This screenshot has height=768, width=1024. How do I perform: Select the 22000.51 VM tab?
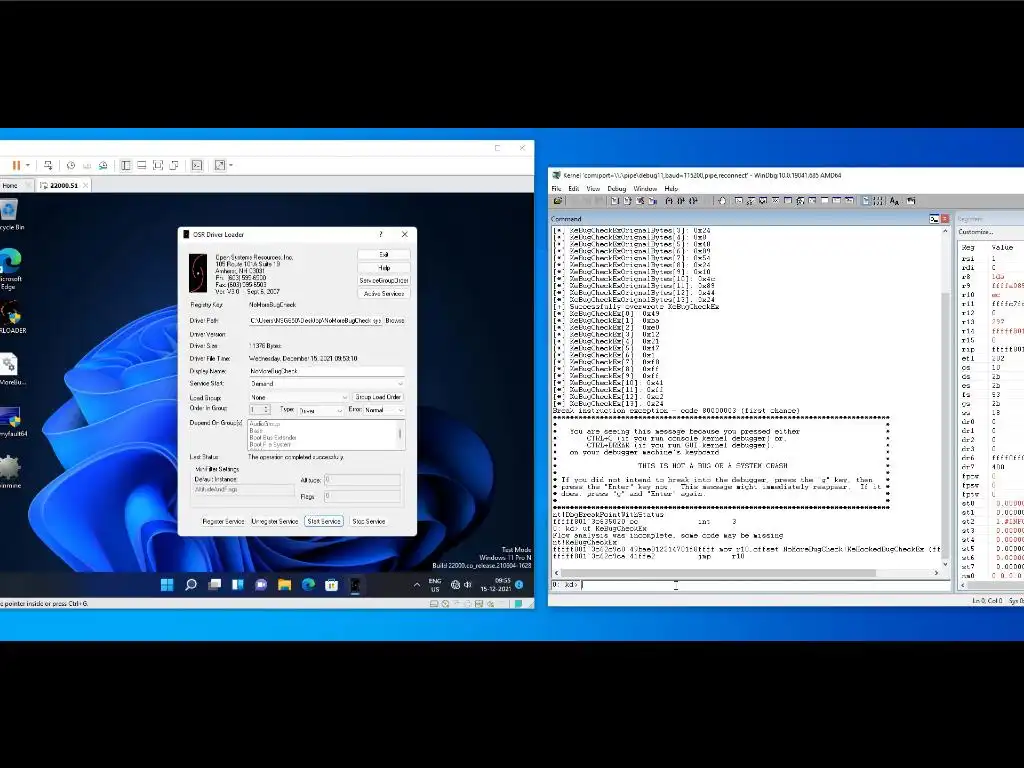[63, 185]
